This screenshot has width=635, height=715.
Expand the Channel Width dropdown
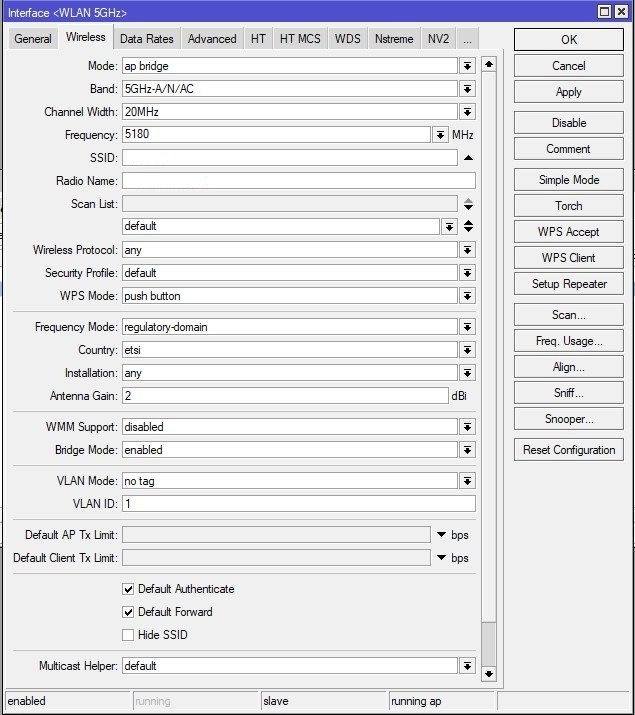pos(467,112)
